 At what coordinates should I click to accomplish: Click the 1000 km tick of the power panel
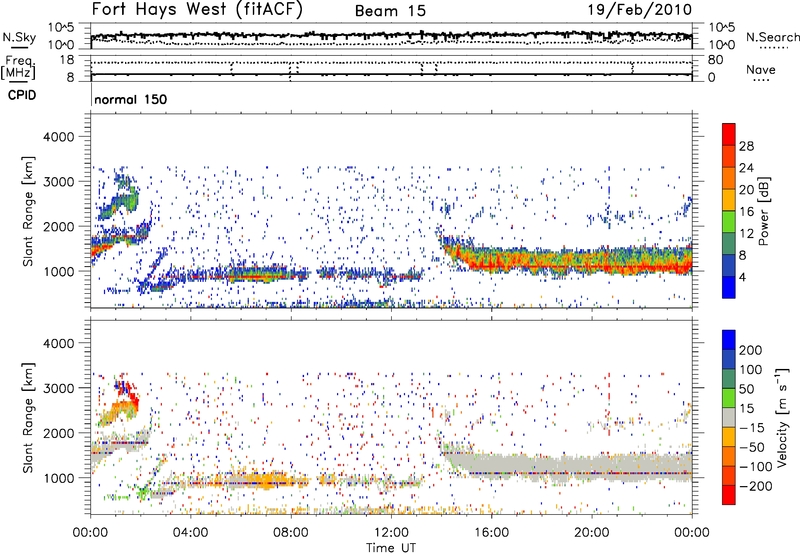(58, 271)
